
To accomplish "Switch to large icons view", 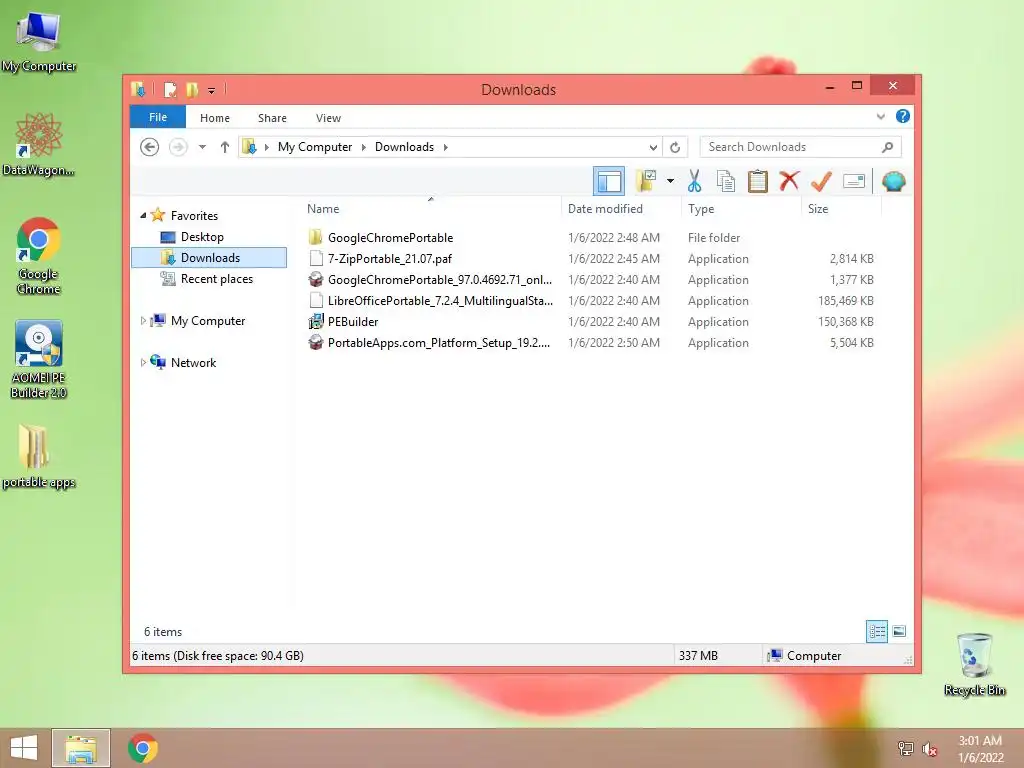I will click(x=899, y=631).
